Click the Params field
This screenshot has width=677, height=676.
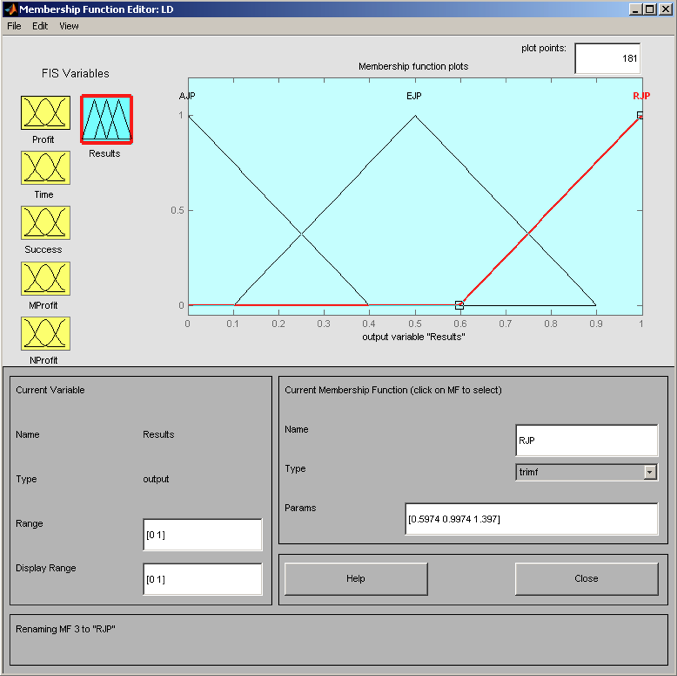pos(531,519)
